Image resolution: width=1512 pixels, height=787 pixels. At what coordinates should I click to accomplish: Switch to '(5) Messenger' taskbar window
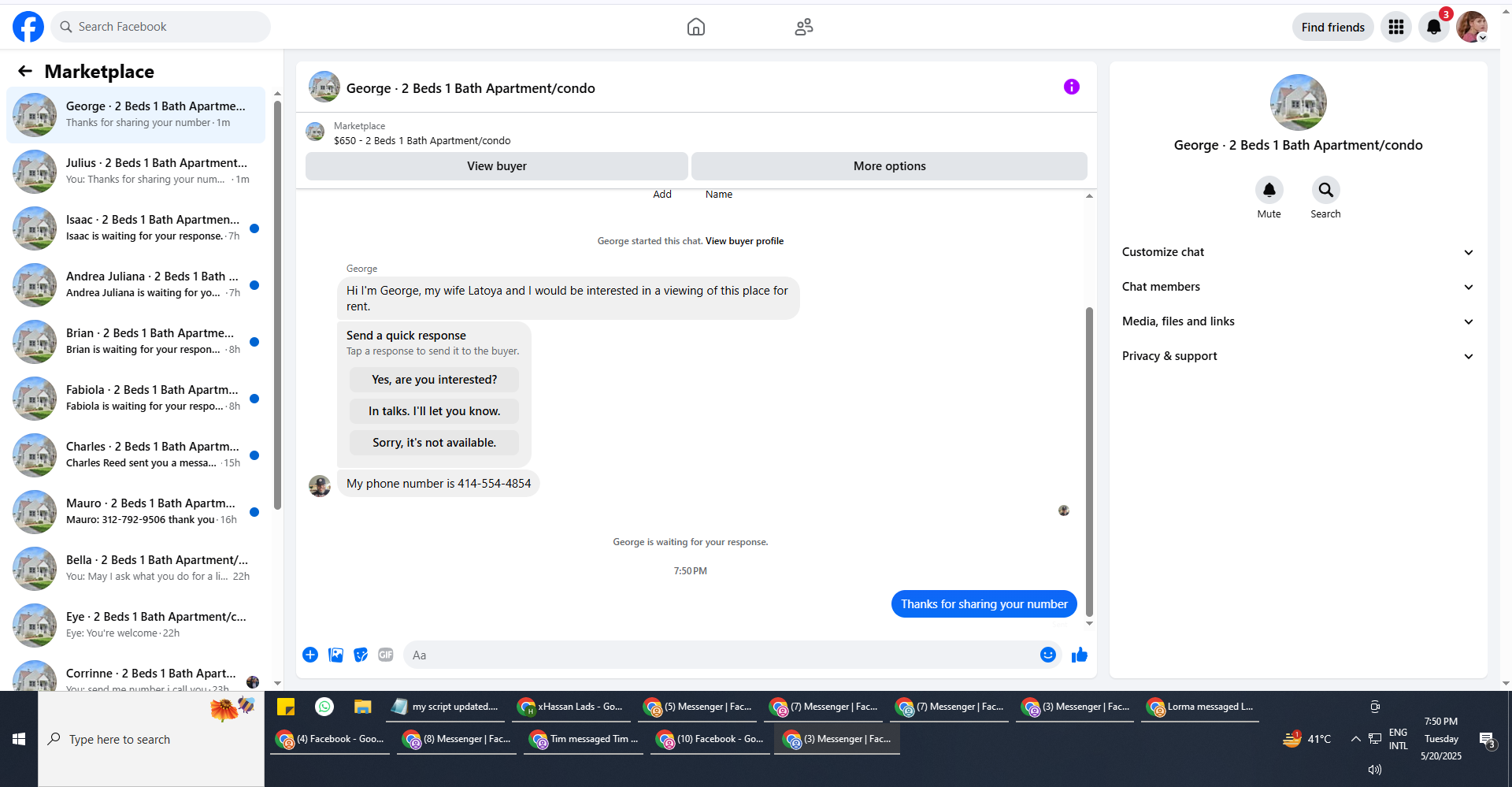click(697, 707)
